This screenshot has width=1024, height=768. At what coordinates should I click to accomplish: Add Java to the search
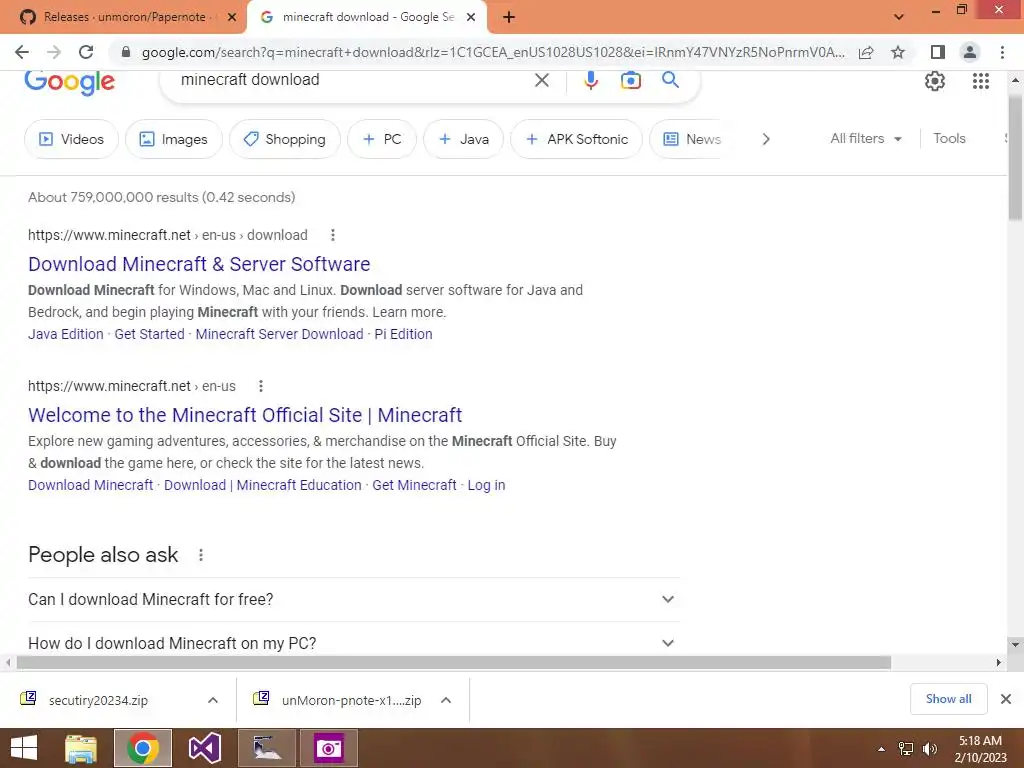coord(464,139)
